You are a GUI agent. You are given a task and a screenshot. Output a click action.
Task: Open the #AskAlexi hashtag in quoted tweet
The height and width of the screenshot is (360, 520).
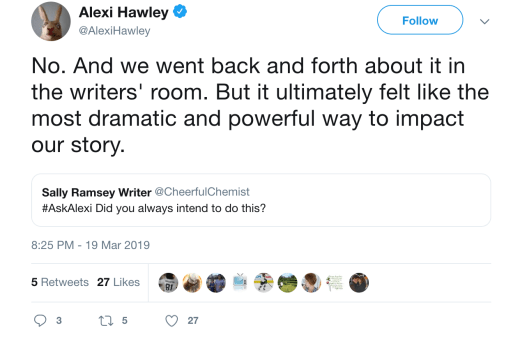(67, 208)
